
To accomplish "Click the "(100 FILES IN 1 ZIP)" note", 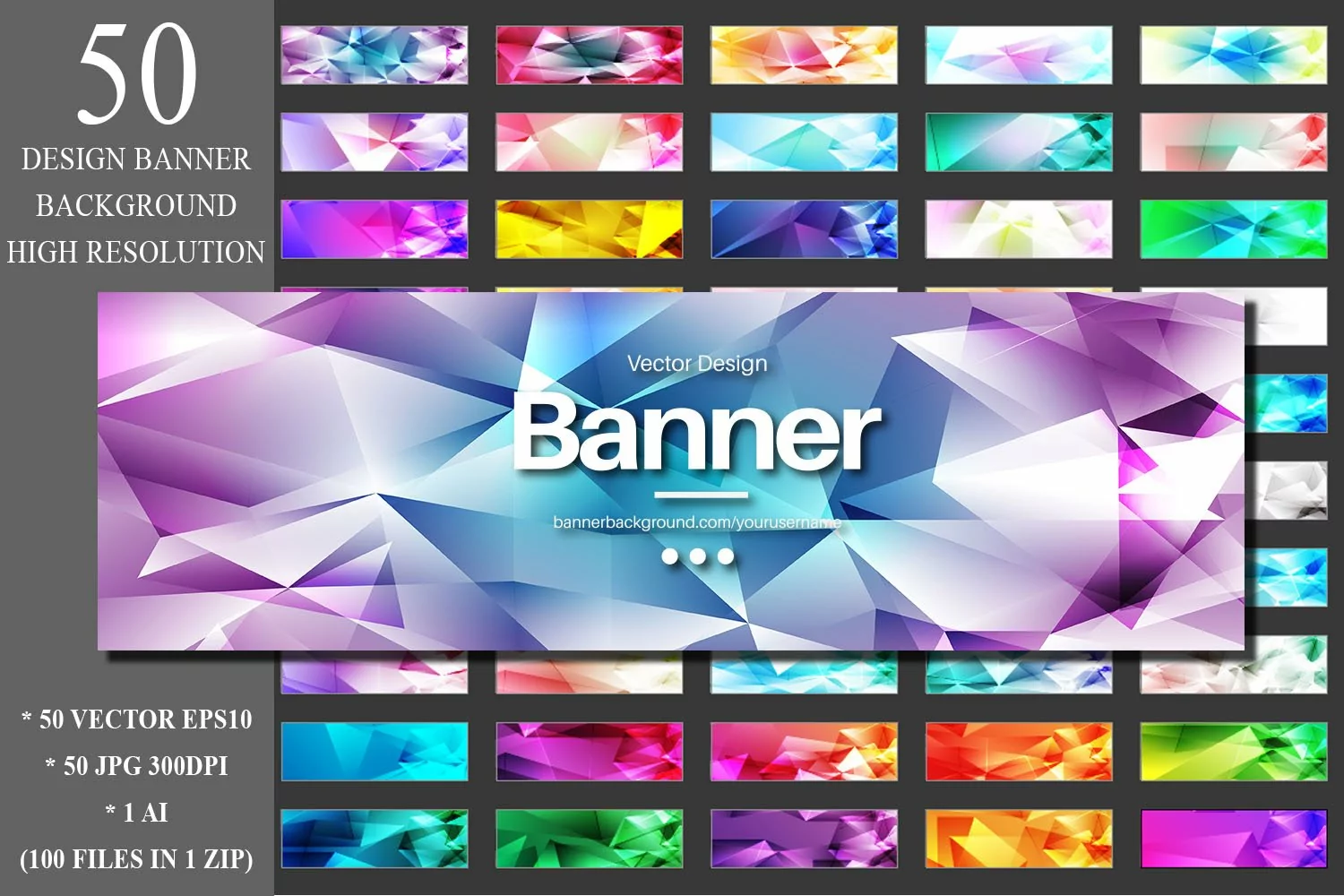I will [136, 859].
